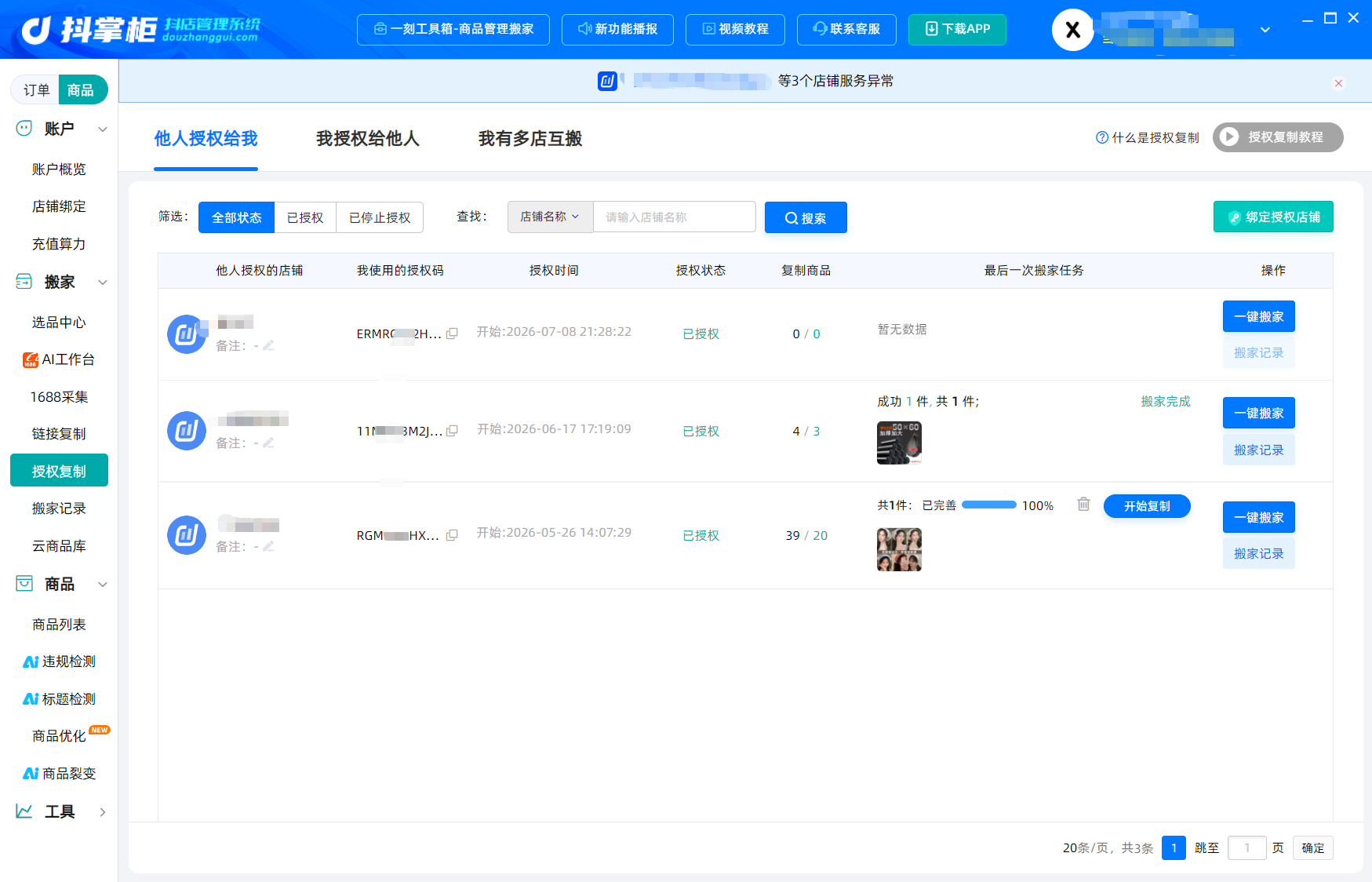The width and height of the screenshot is (1372, 882).
Task: Copy the RGM HX authorization code
Action: (x=452, y=535)
